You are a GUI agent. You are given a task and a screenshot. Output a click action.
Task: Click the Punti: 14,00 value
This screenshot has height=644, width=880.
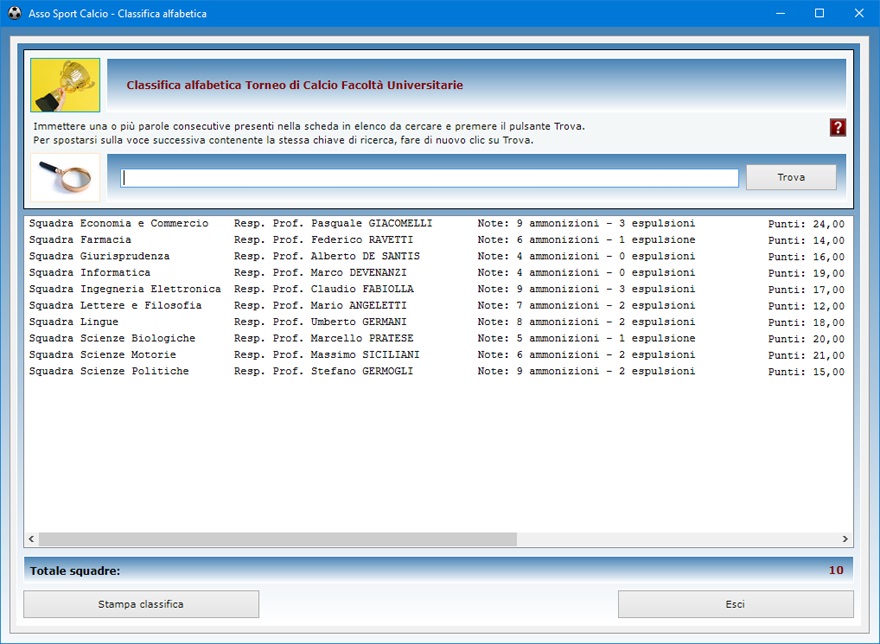(806, 240)
